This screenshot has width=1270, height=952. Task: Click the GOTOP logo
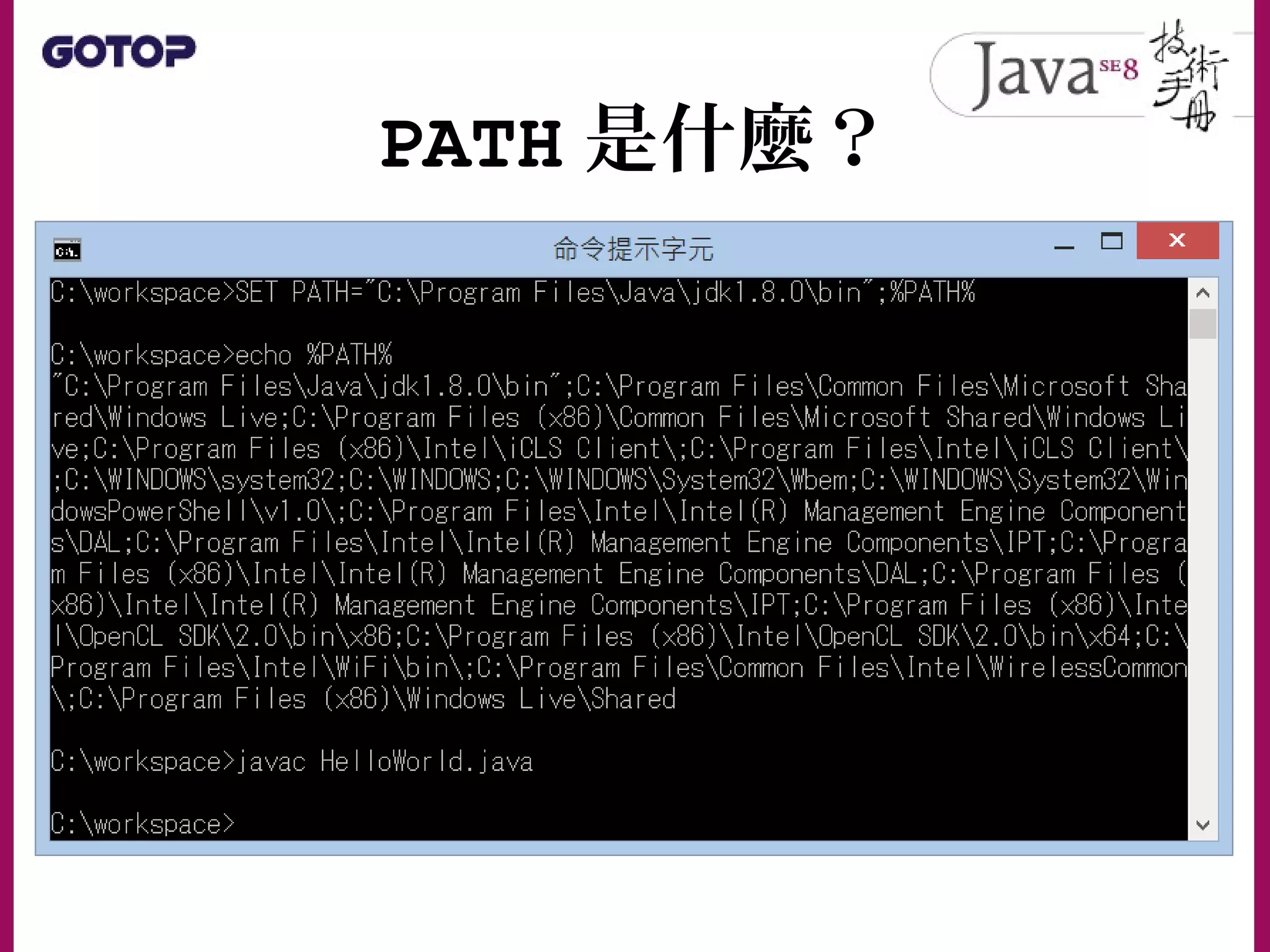[x=118, y=51]
